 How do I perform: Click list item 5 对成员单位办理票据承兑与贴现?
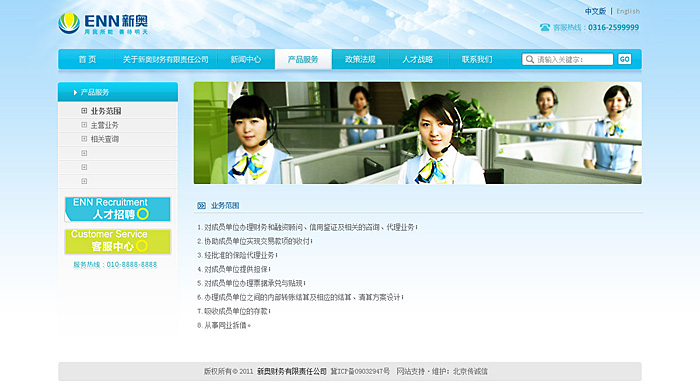coord(251,283)
